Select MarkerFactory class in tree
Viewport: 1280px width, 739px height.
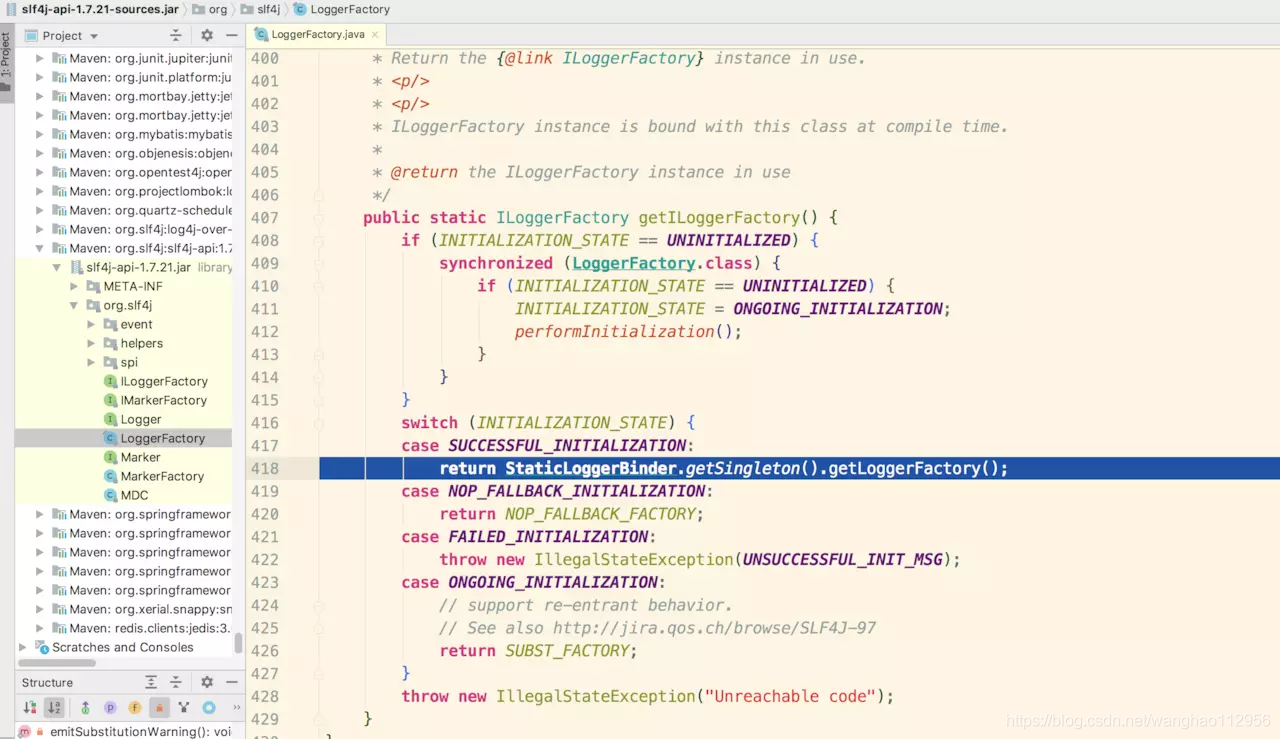point(162,476)
